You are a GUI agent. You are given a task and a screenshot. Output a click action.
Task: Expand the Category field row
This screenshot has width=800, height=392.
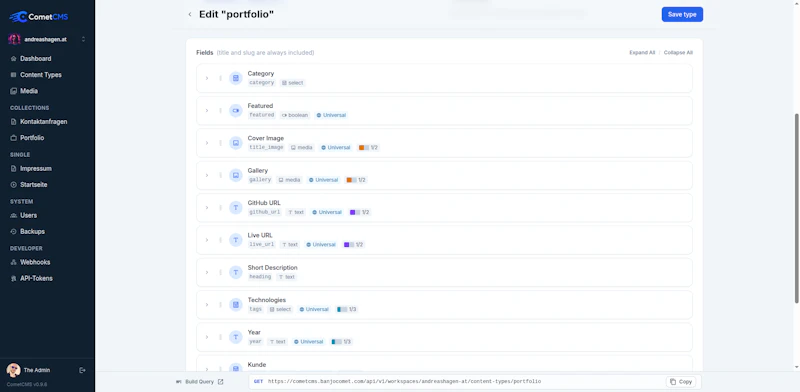(x=207, y=78)
